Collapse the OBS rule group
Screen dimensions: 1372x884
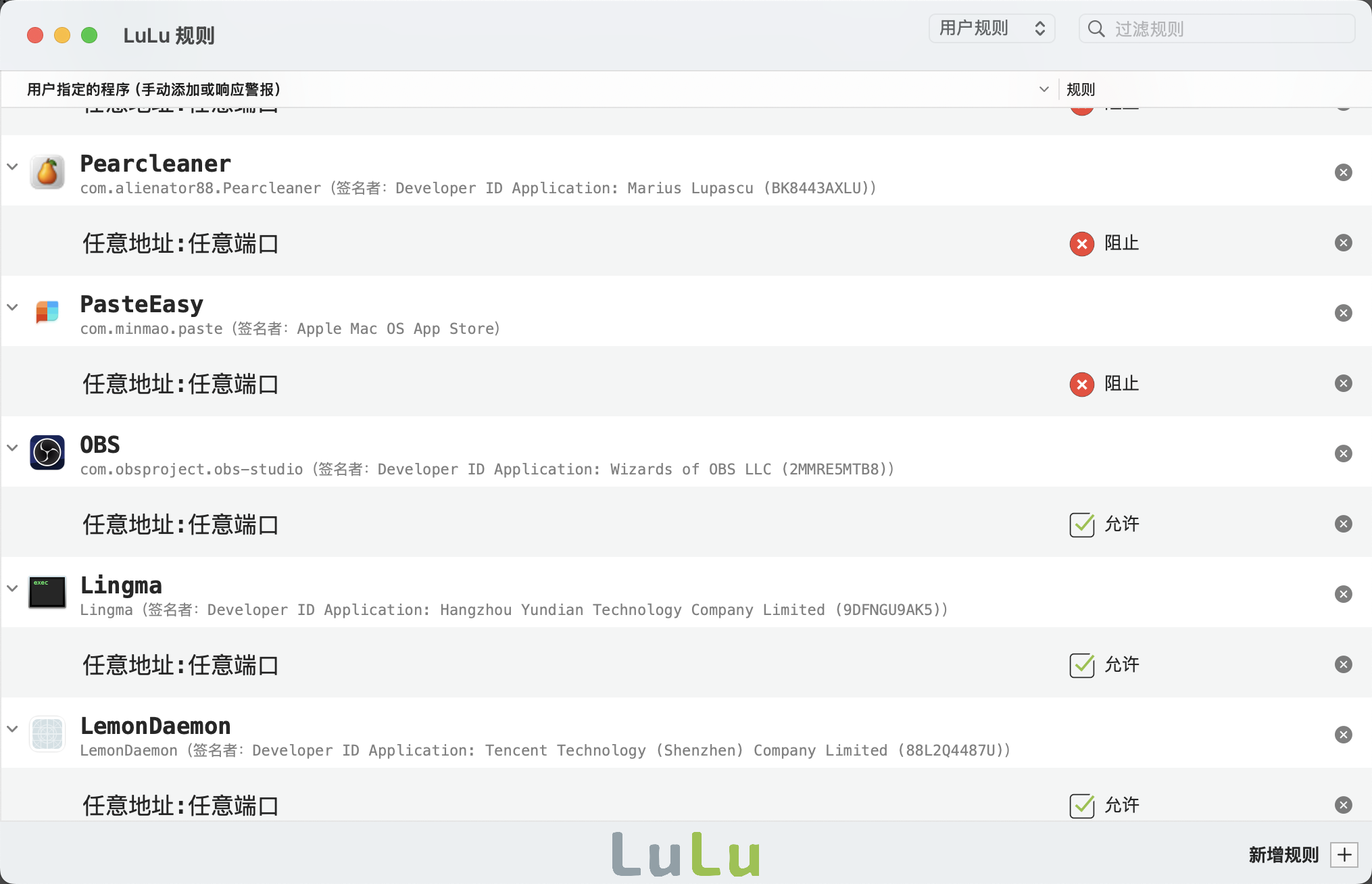[x=12, y=447]
